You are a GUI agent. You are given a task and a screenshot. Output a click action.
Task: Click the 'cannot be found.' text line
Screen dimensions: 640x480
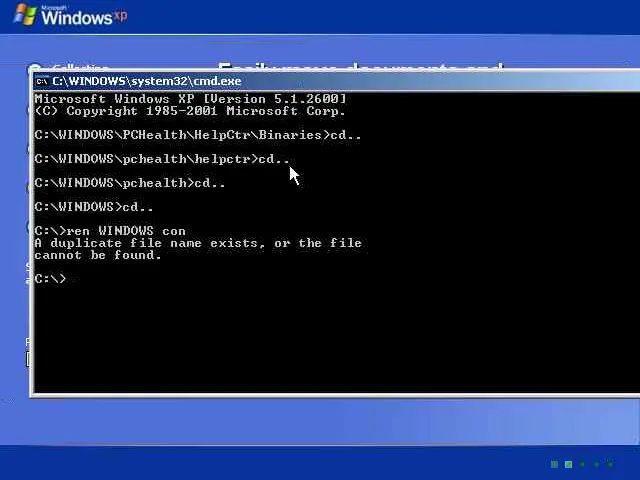(x=98, y=256)
